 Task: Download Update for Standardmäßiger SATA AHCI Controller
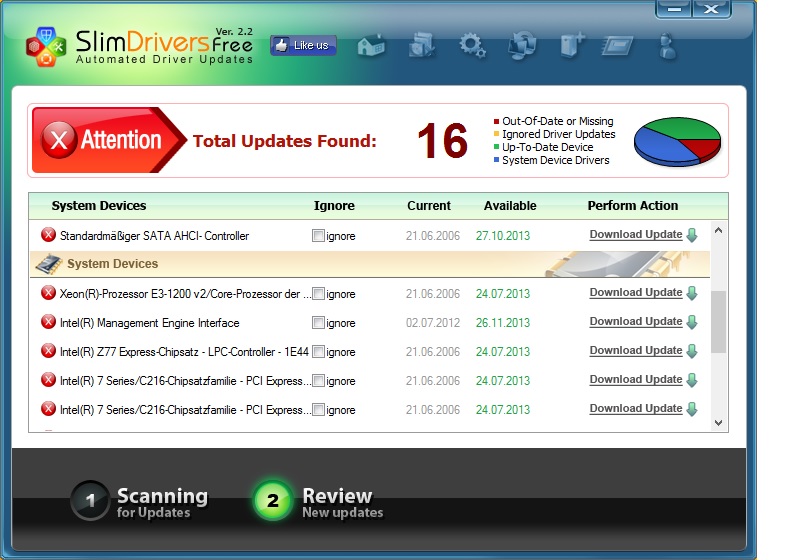click(636, 235)
